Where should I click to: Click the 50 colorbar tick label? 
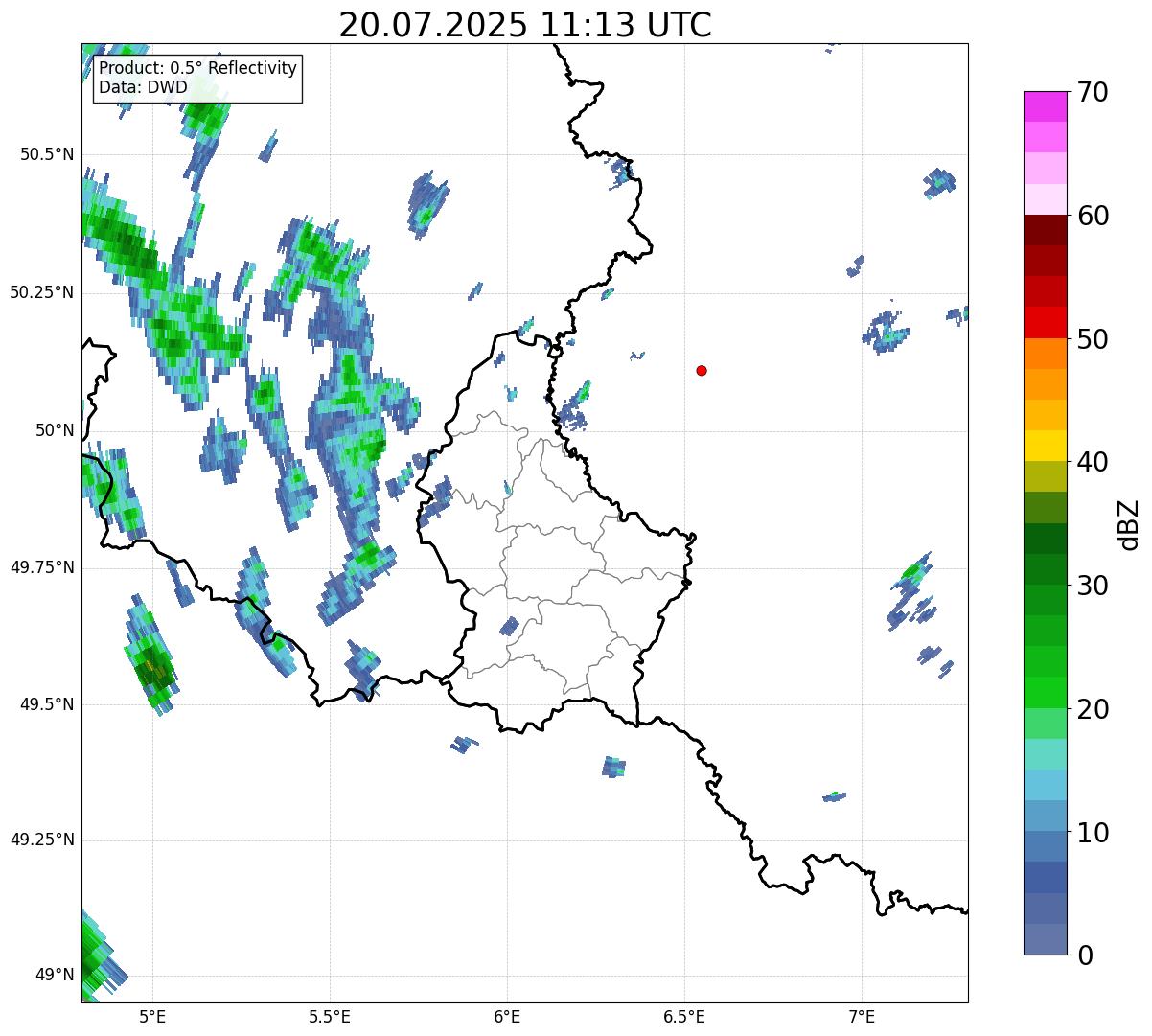point(1093,339)
